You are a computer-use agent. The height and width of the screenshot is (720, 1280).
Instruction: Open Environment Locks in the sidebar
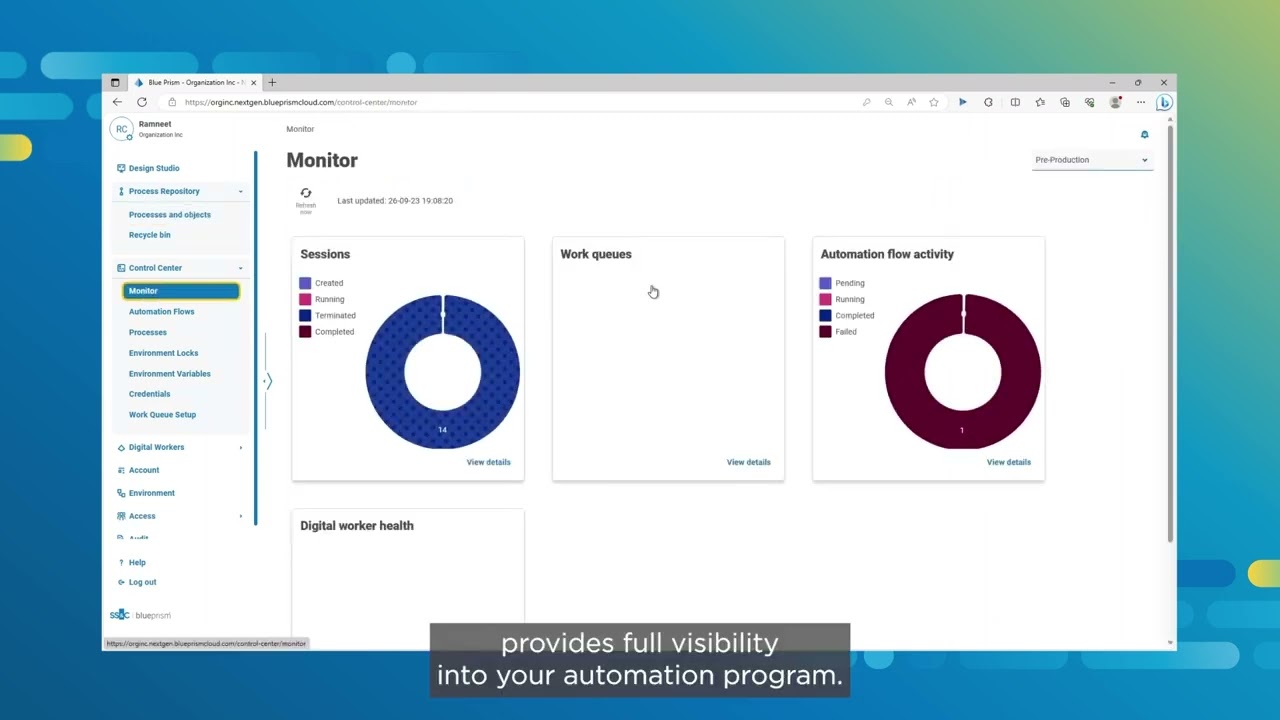click(163, 353)
